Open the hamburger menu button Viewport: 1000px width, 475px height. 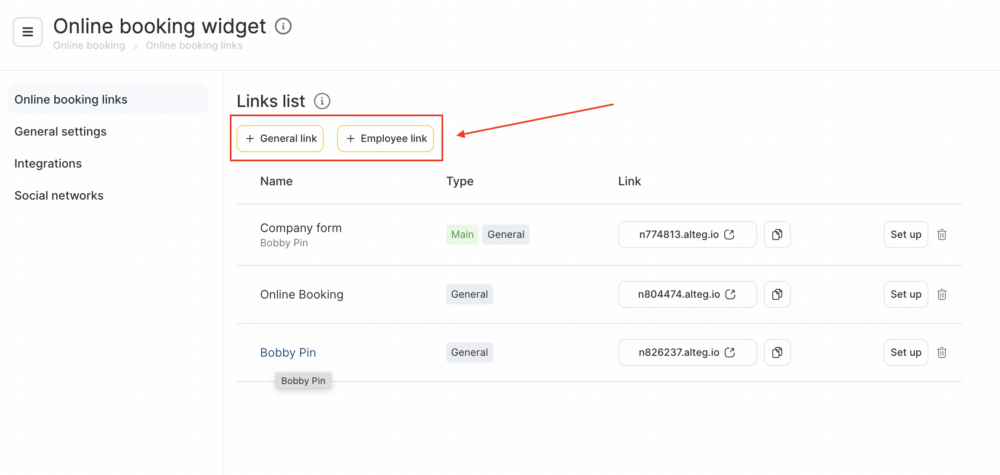click(x=27, y=32)
